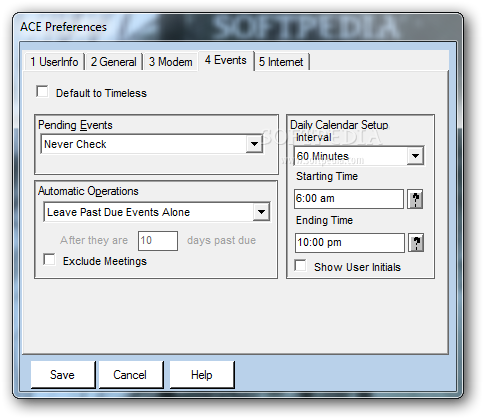This screenshot has width=484, height=419.
Task: Click the Leave Past Due Events Alone text
Action: [x=118, y=212]
